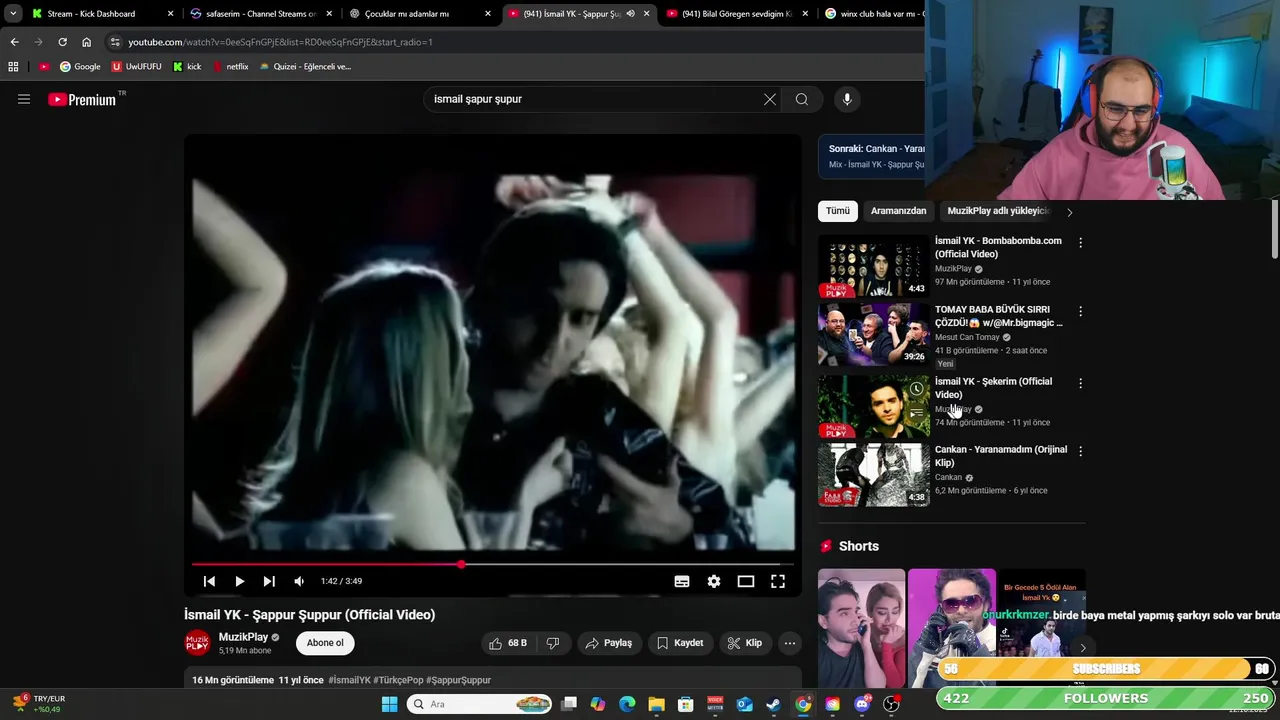This screenshot has height=720, width=1280.
Task: Select the Aramanızdan filter chip
Action: (898, 211)
